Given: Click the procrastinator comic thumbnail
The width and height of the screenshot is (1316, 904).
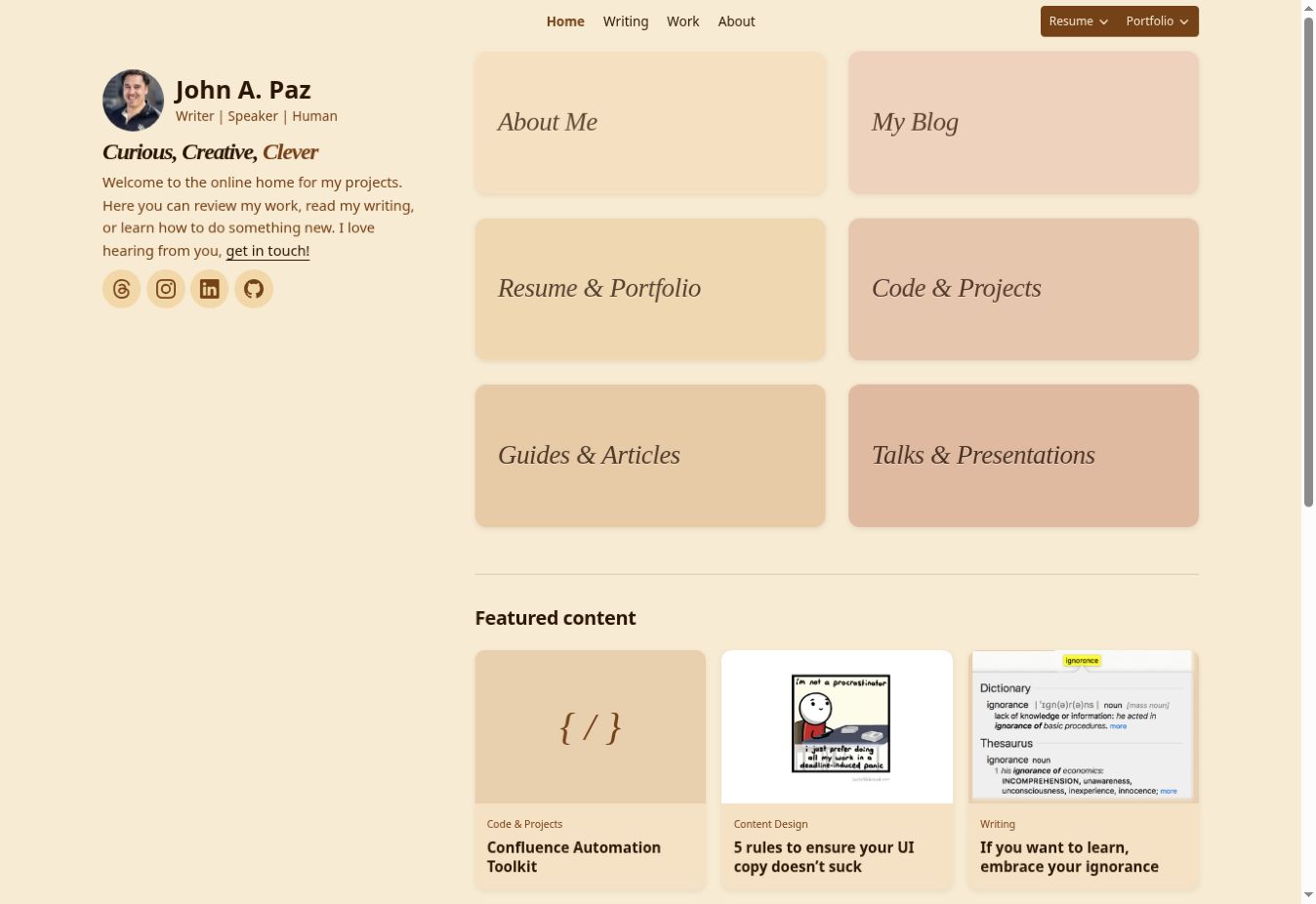Looking at the screenshot, I should 837,727.
